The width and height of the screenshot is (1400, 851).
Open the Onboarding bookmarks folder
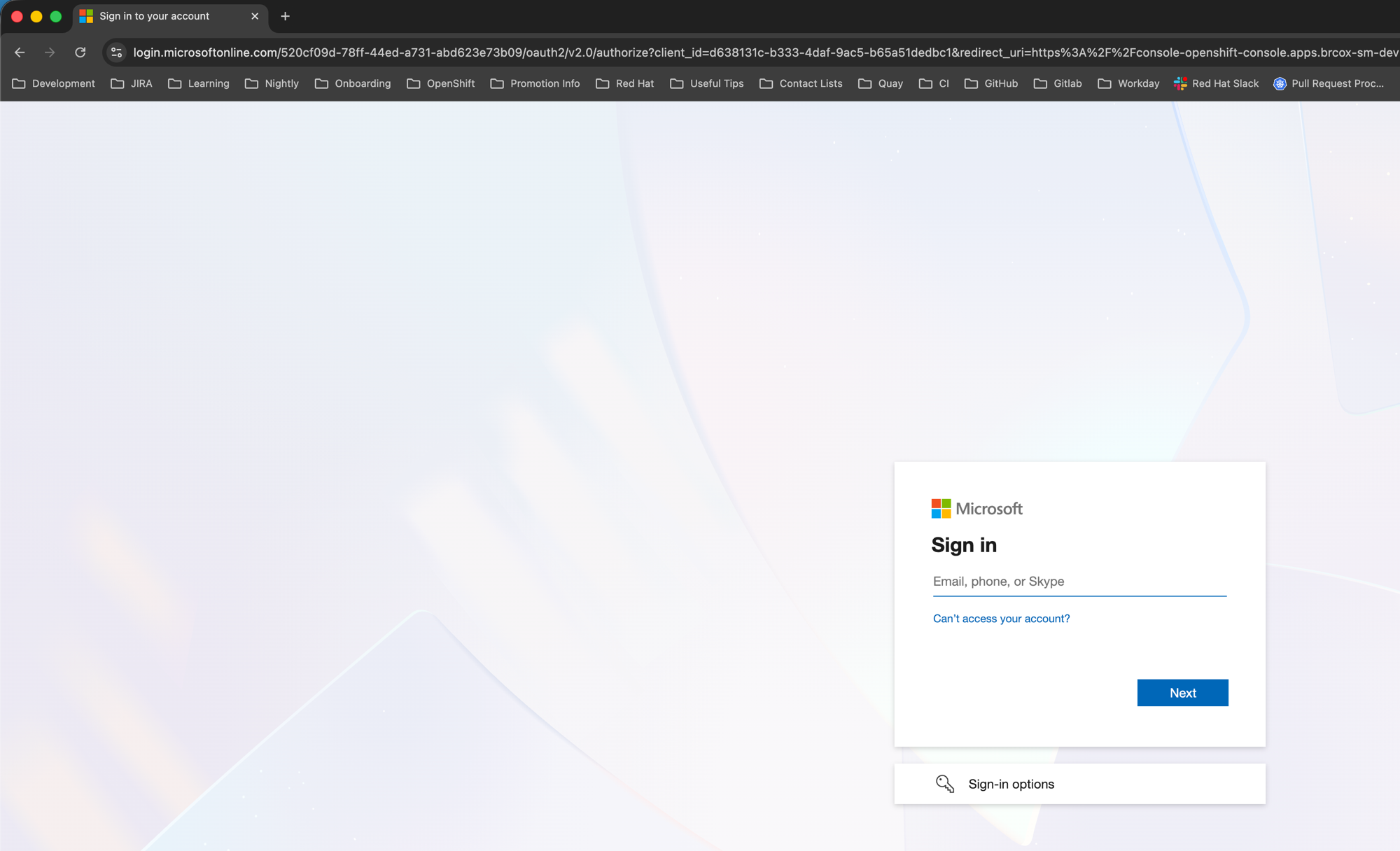(353, 83)
